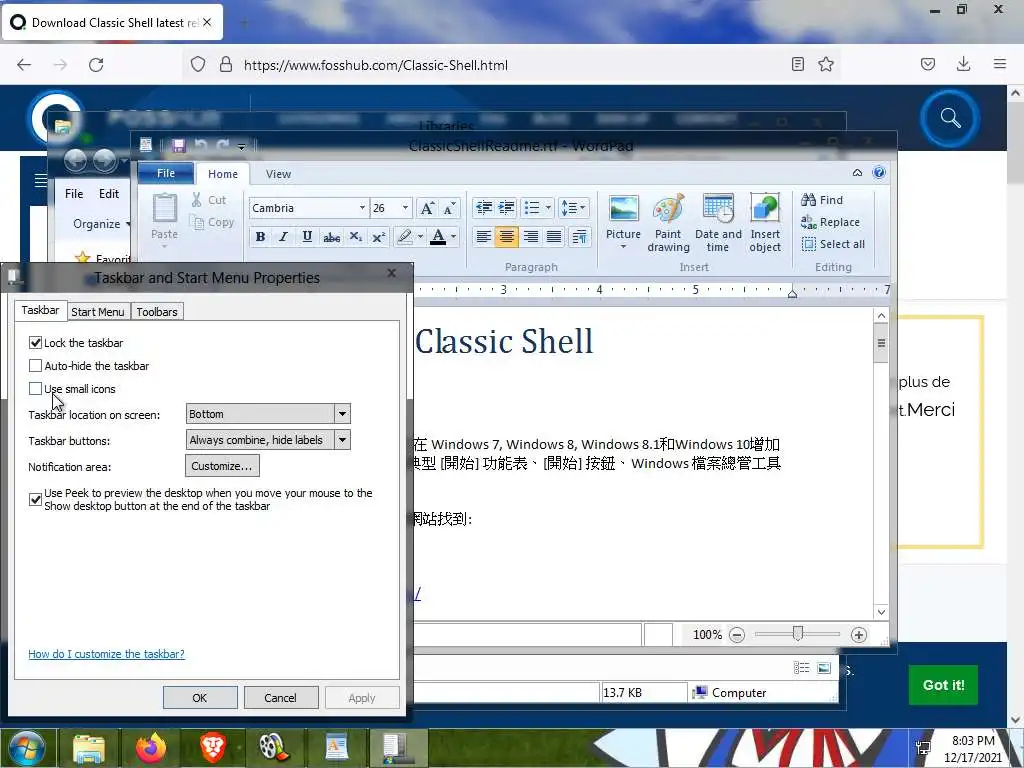
Task: Align text right in WordPad
Action: [x=531, y=236]
